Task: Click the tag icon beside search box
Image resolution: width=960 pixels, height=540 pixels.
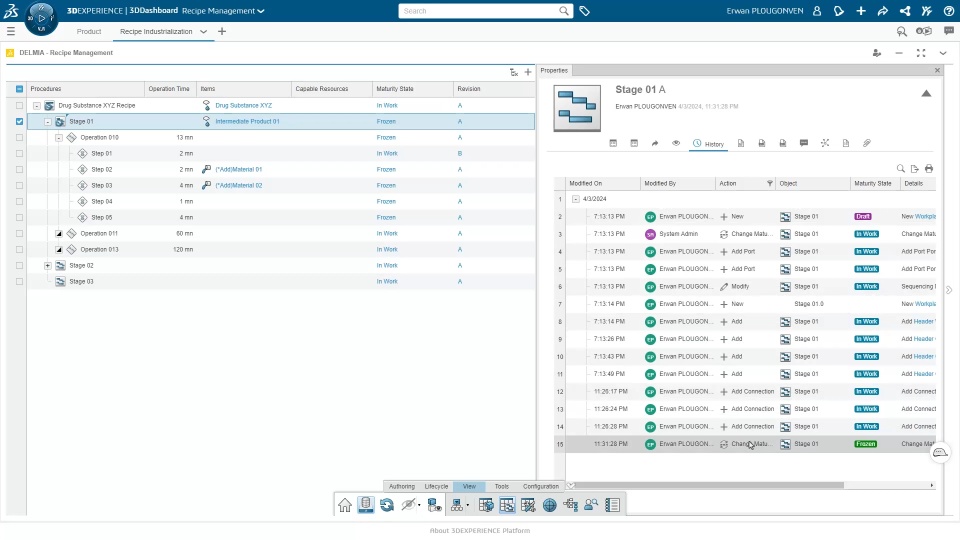Action: (x=585, y=11)
